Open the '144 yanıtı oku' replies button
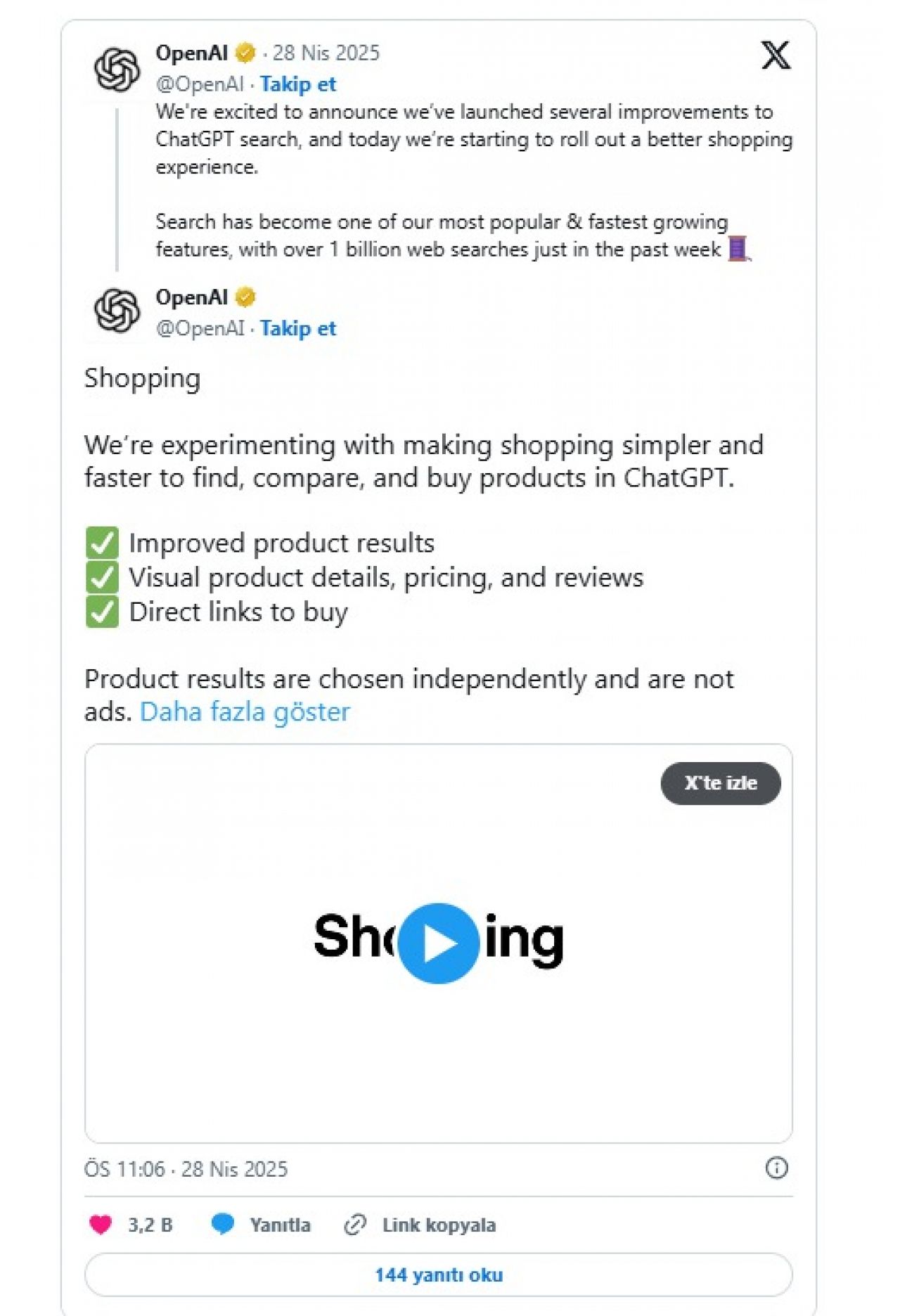Viewport: 900px width, 1316px height. (438, 1275)
